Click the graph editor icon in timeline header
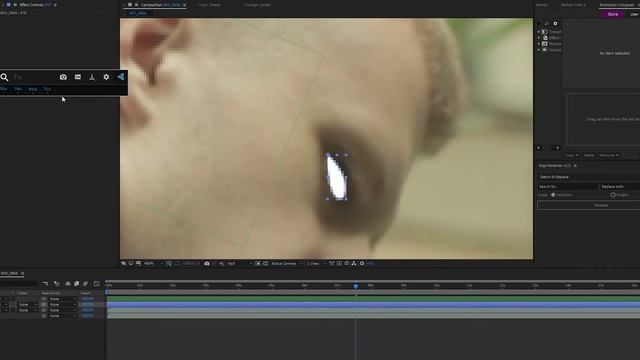 pos(97,284)
